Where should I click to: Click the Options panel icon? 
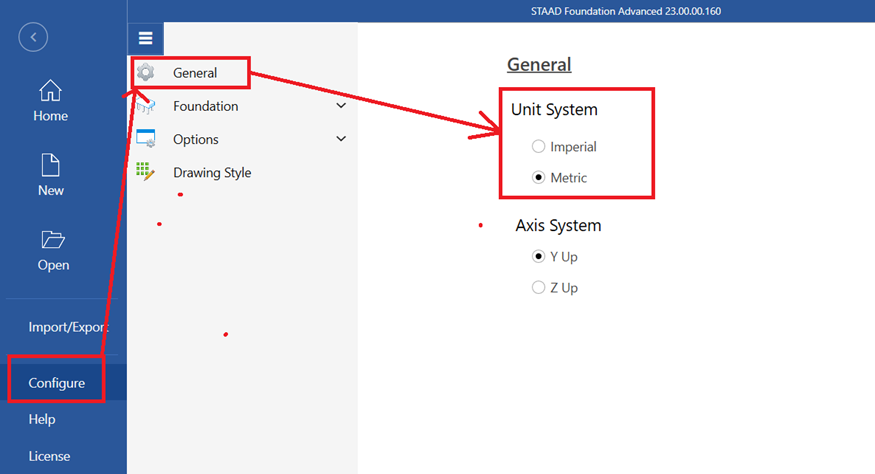pos(146,139)
